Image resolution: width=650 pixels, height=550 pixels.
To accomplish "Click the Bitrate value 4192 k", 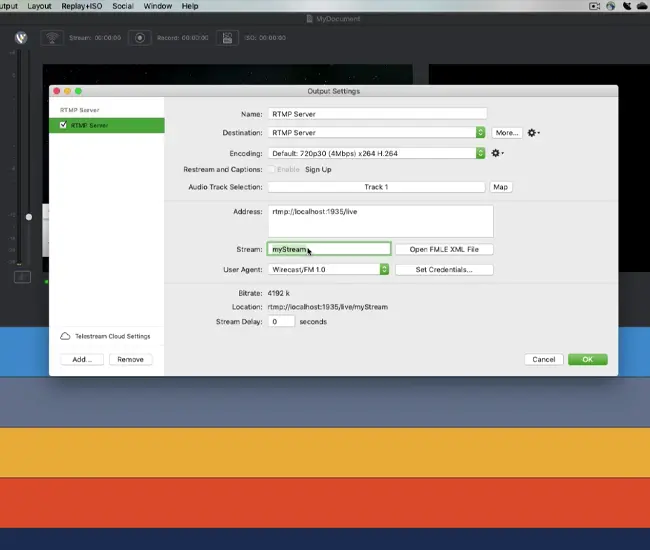I will (279, 293).
